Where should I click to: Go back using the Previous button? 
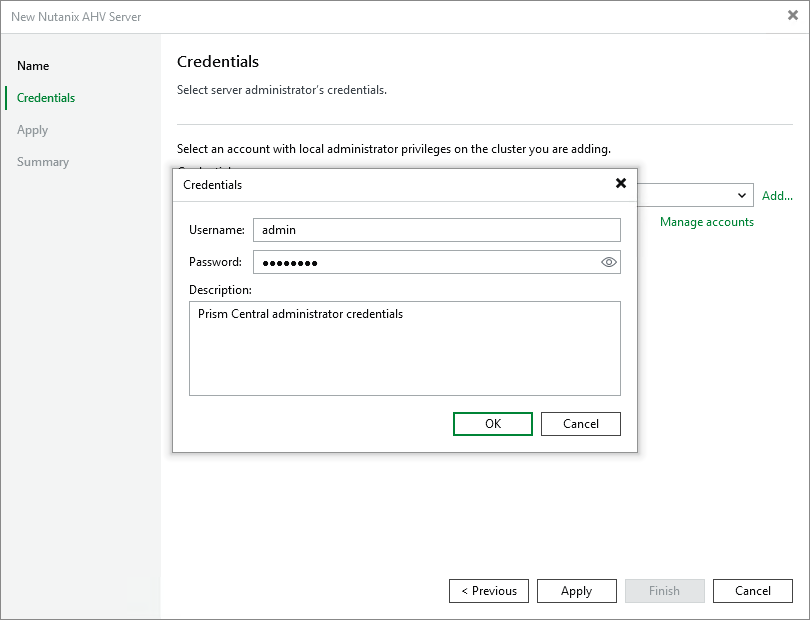(489, 590)
